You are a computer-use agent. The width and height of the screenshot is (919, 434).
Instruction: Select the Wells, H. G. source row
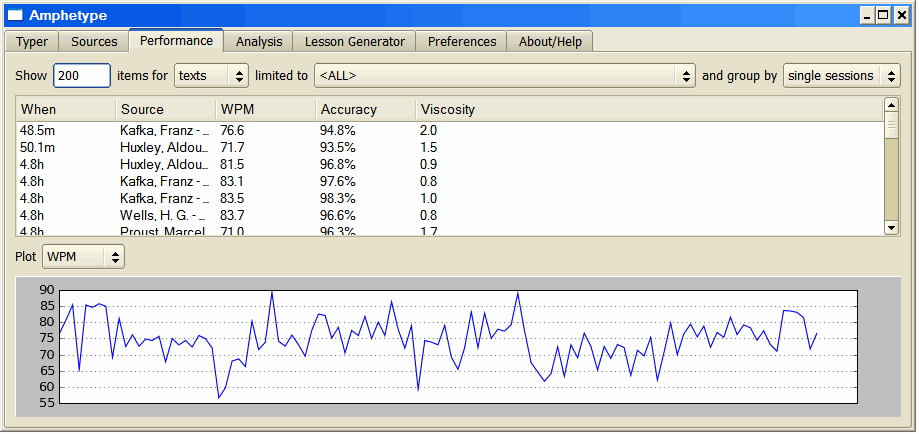[450, 216]
